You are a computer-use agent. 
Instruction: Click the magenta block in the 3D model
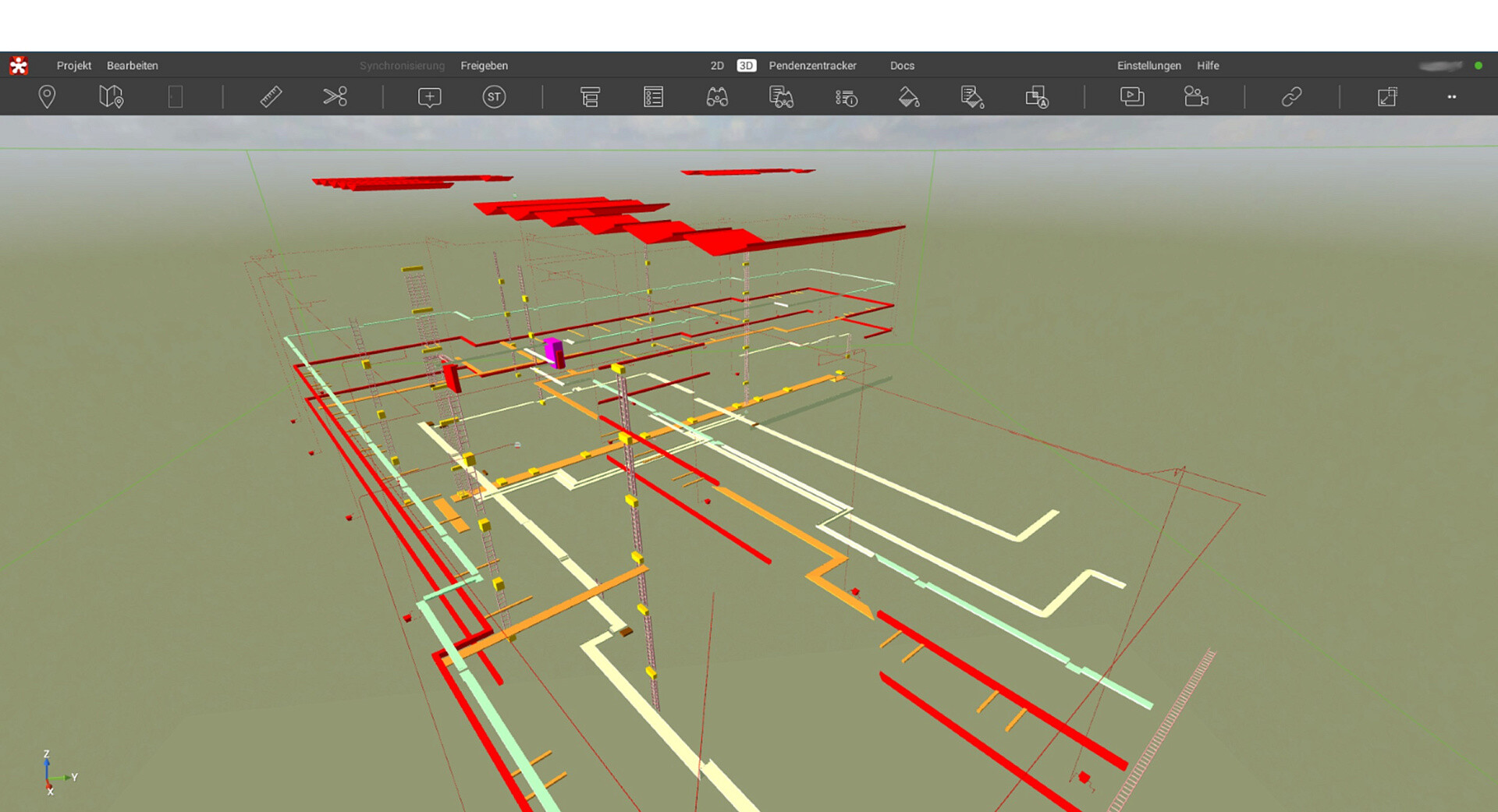554,352
